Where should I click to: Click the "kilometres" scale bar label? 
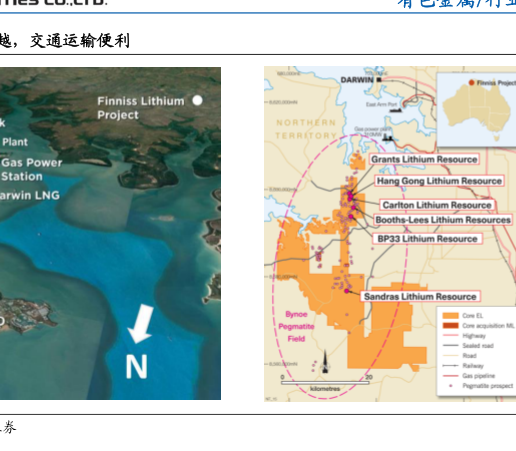coord(325,389)
